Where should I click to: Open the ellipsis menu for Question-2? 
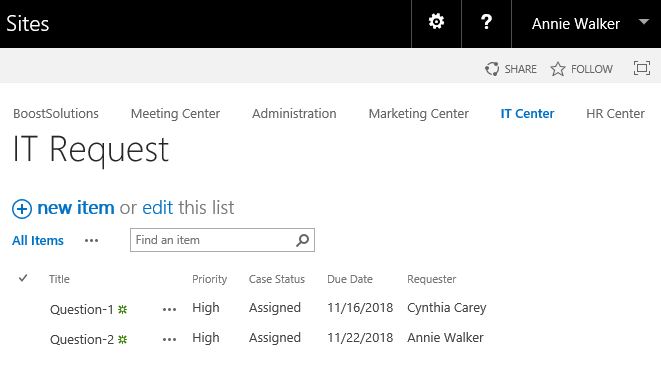click(x=169, y=340)
